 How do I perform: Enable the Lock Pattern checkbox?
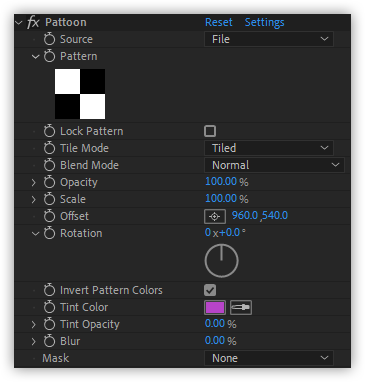[210, 131]
